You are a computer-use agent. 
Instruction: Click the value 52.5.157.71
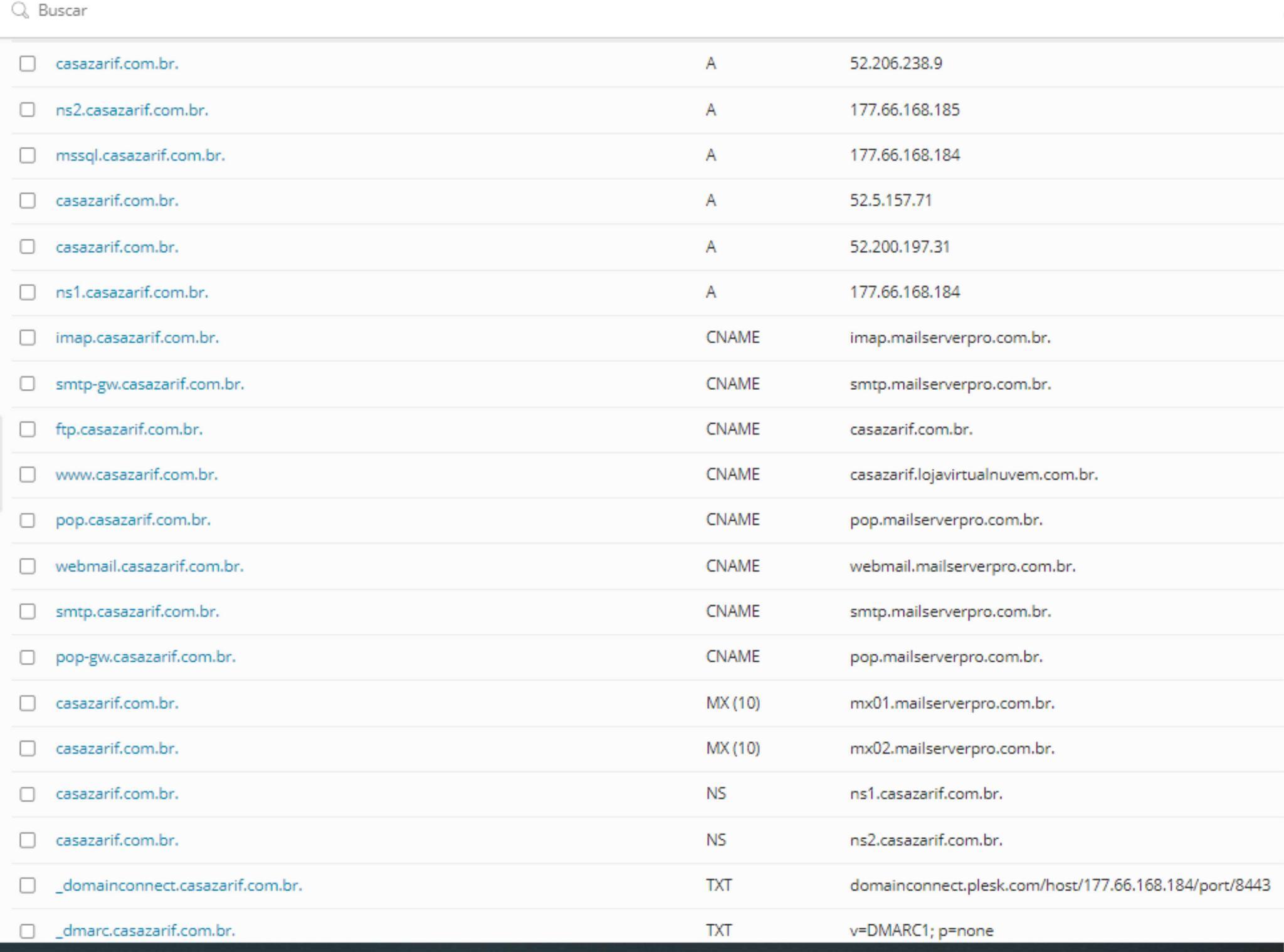tap(891, 201)
